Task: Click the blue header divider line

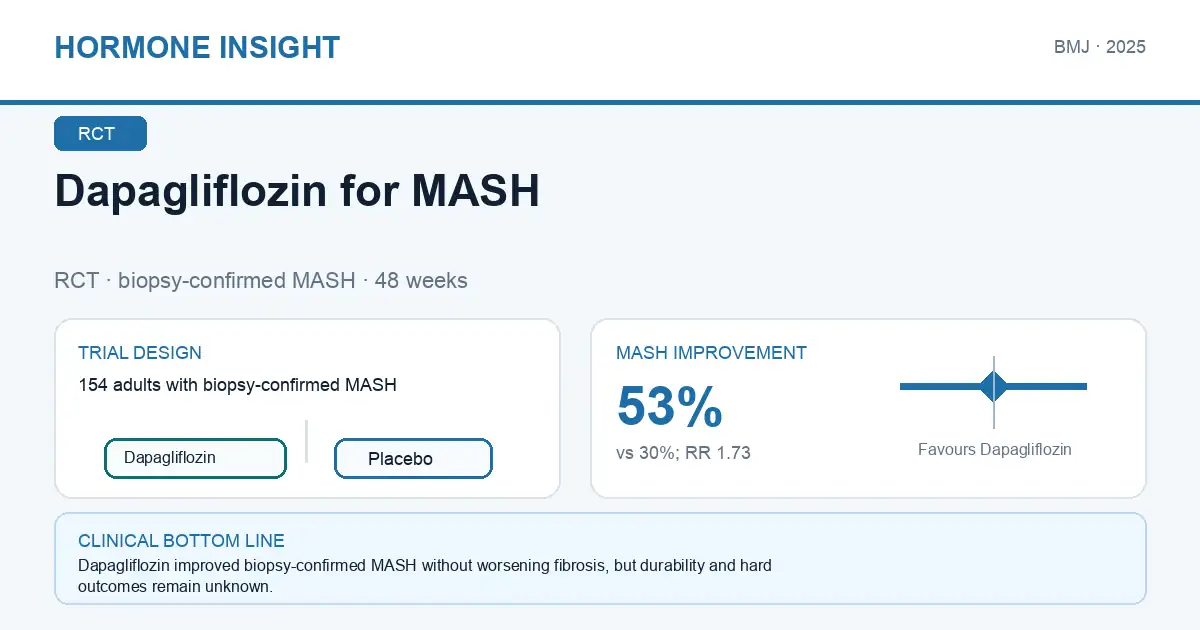Action: (x=600, y=102)
